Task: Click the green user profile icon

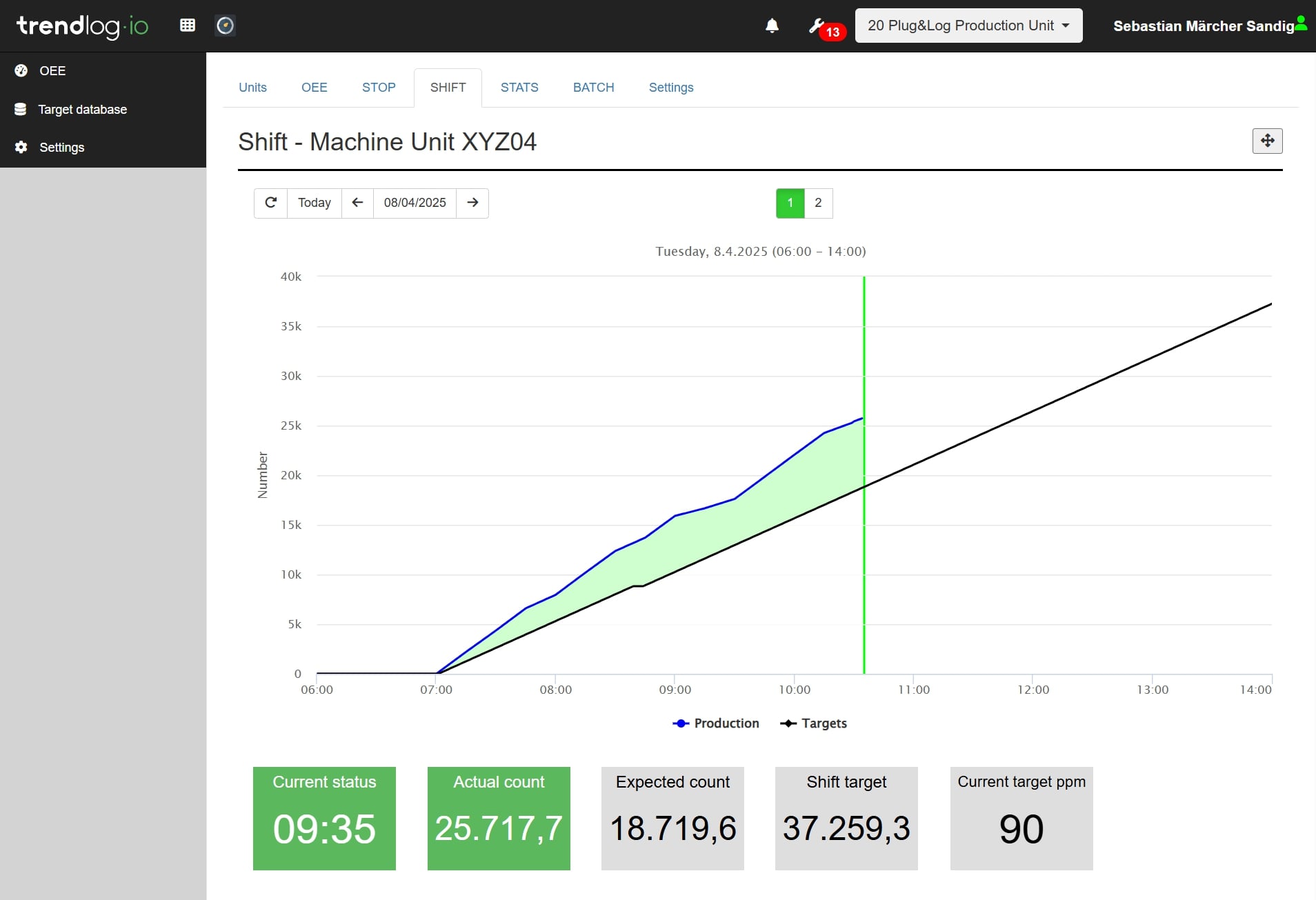Action: [x=1301, y=23]
